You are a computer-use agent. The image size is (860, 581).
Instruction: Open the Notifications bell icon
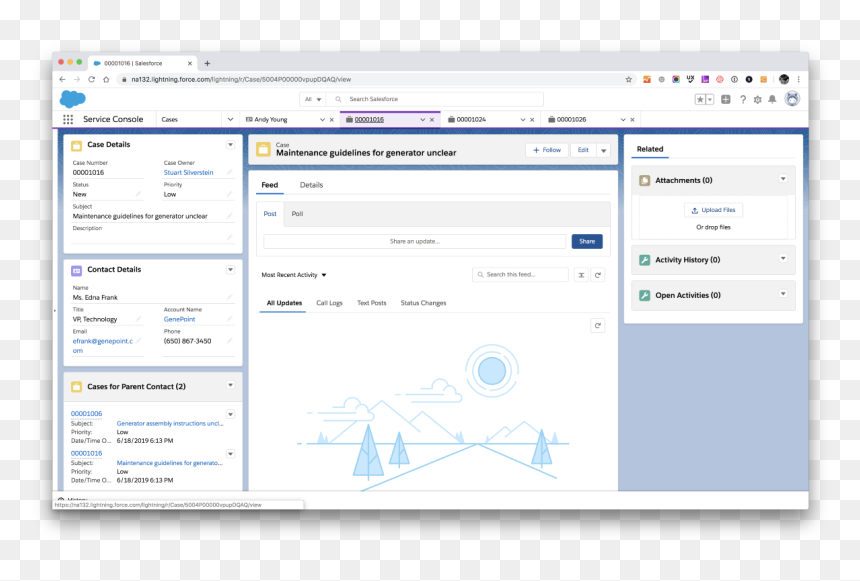pos(772,99)
